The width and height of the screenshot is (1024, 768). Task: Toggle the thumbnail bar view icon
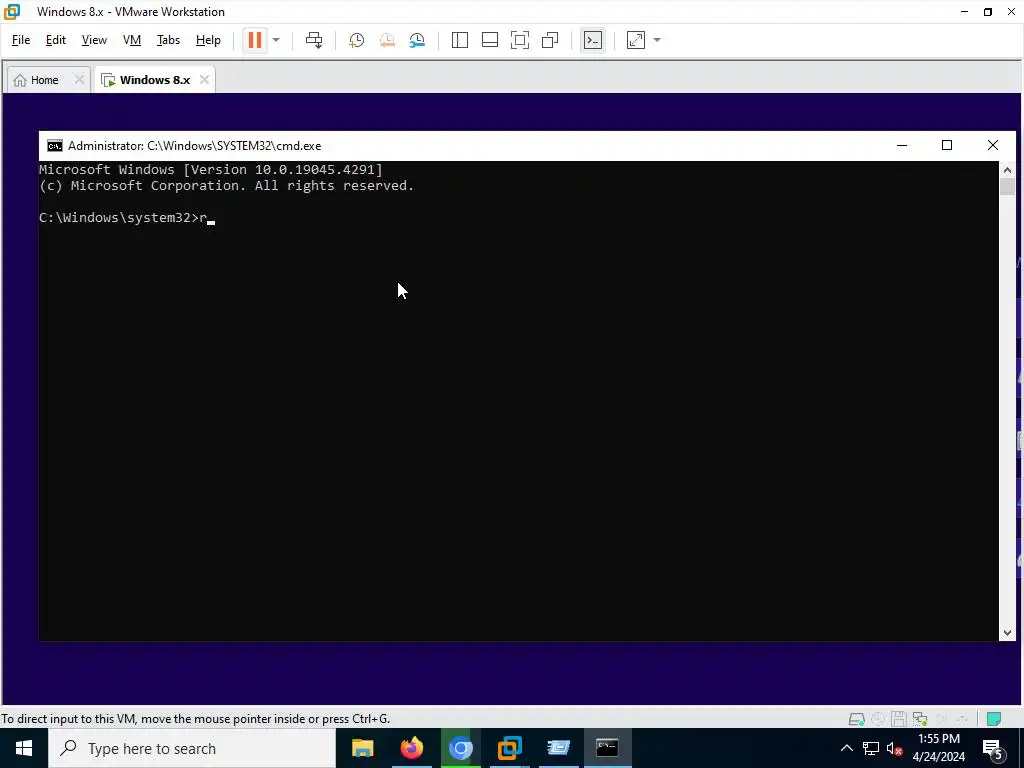pos(490,40)
